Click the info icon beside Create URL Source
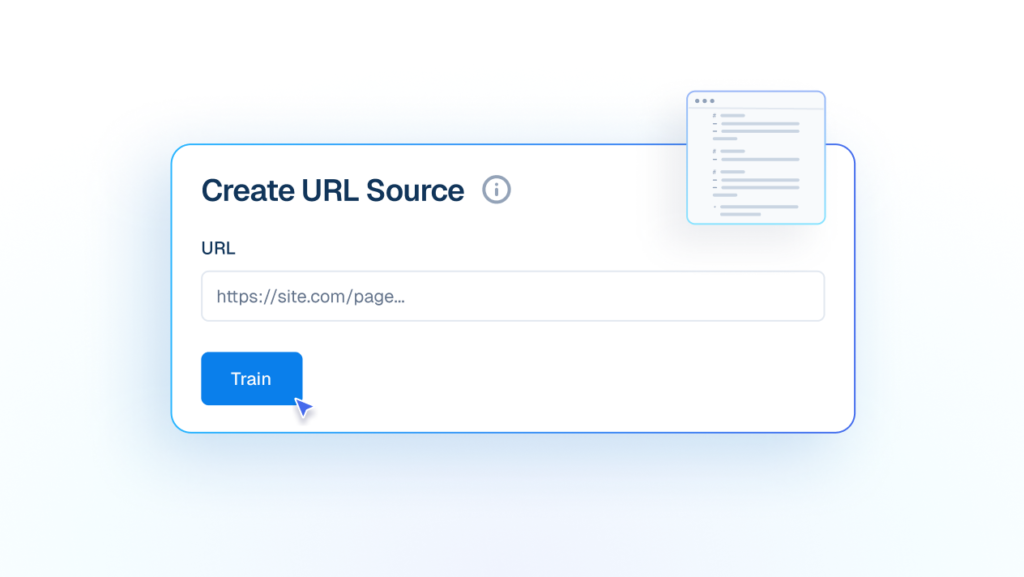The image size is (1024, 577). pyautogui.click(x=496, y=190)
